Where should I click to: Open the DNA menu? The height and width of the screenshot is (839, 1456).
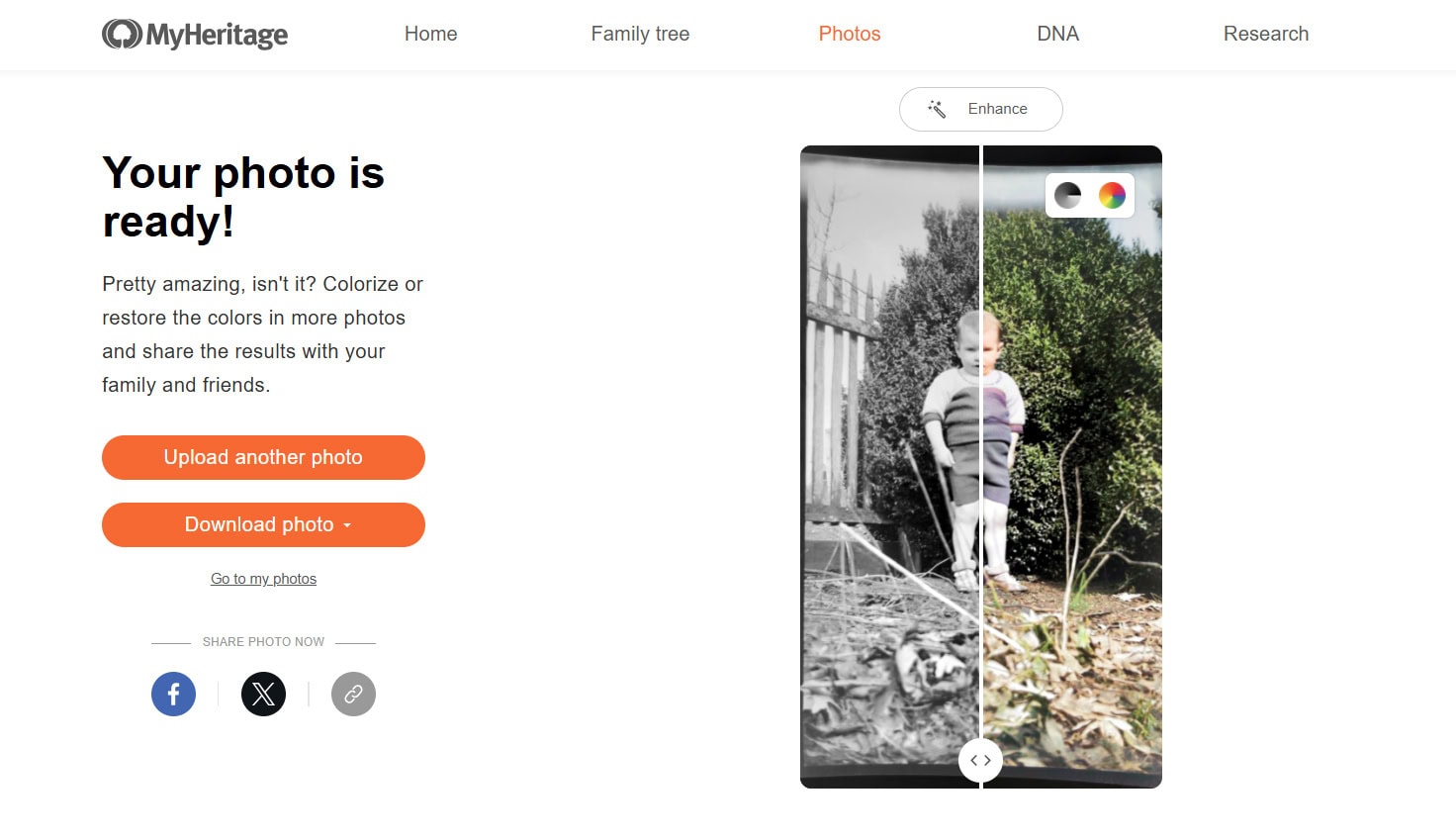[1057, 34]
